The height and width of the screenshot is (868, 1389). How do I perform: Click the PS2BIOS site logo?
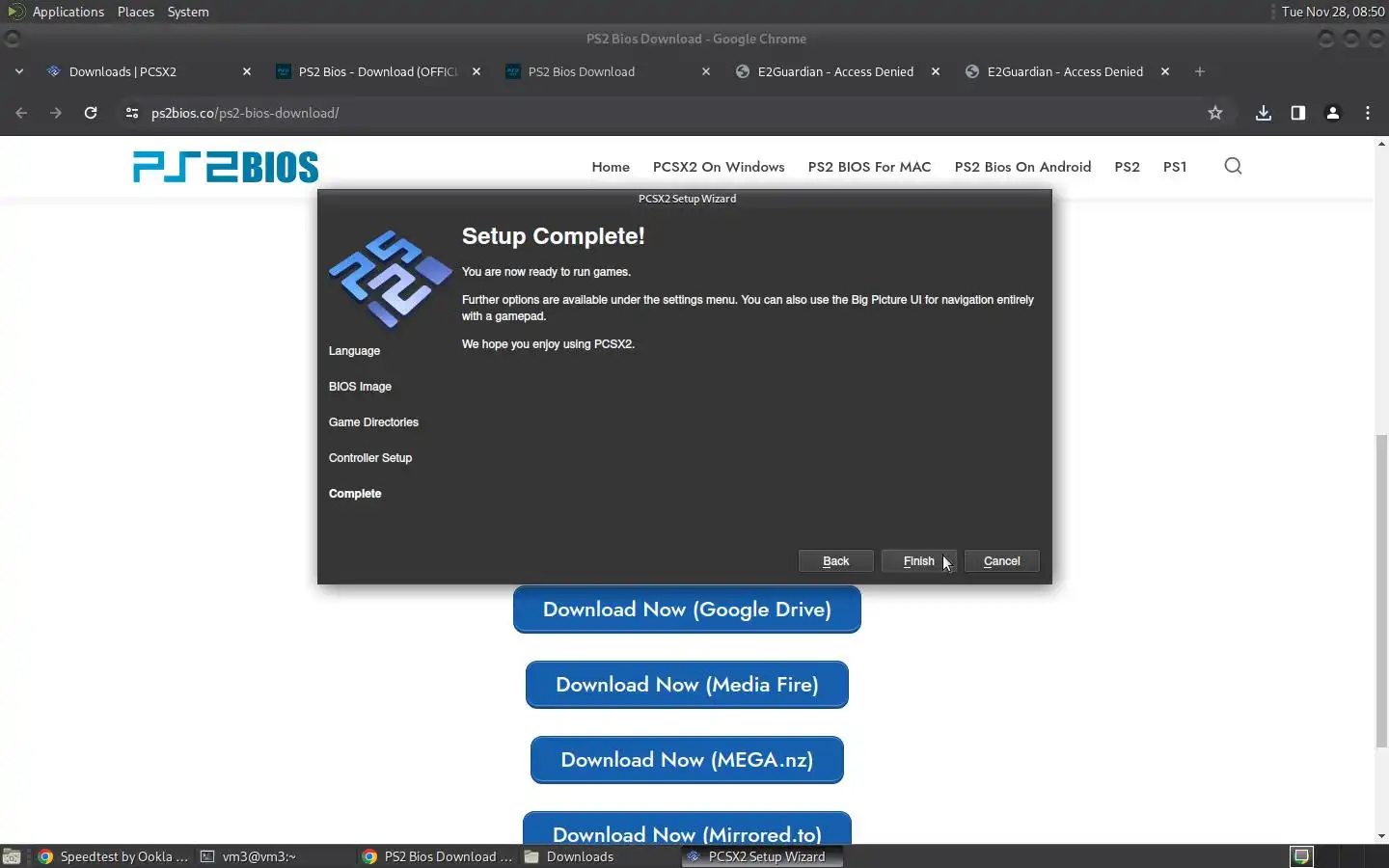point(226,167)
